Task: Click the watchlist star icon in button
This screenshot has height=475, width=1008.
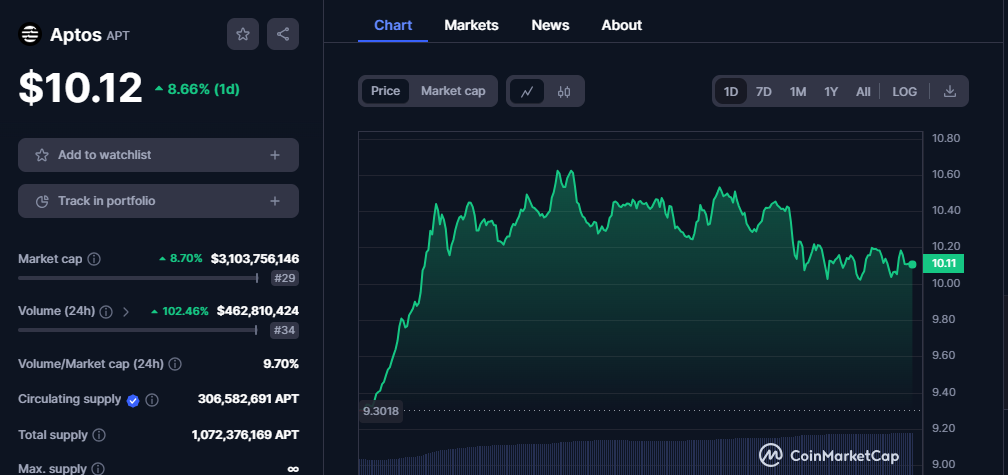Action: (x=42, y=155)
